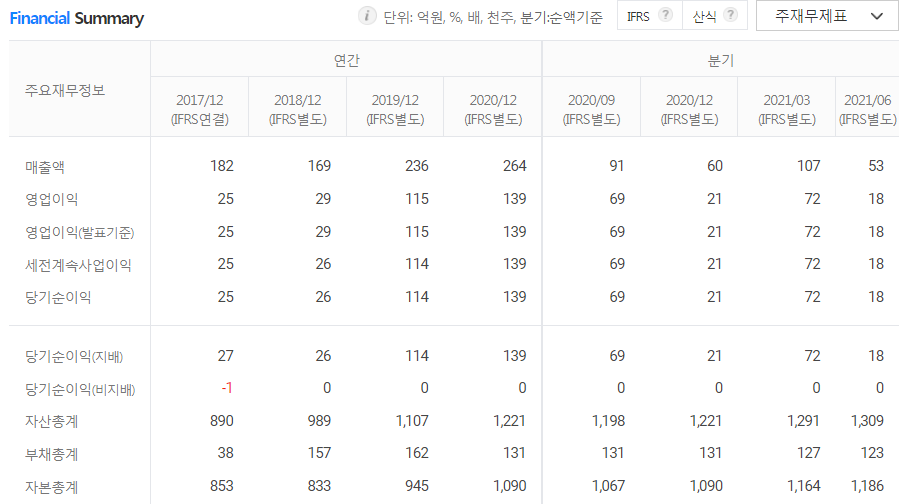Click 자본총계 value 945 for 2019/12
908x504 pixels.
[x=417, y=486]
